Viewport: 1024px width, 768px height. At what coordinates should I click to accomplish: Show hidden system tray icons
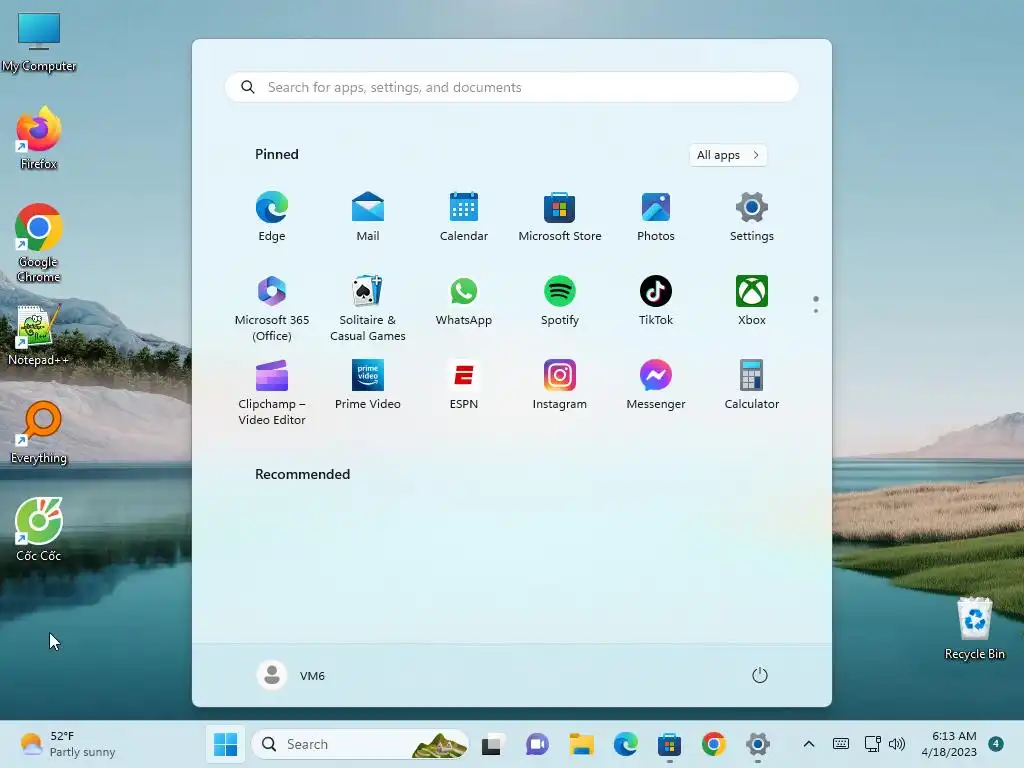point(808,744)
